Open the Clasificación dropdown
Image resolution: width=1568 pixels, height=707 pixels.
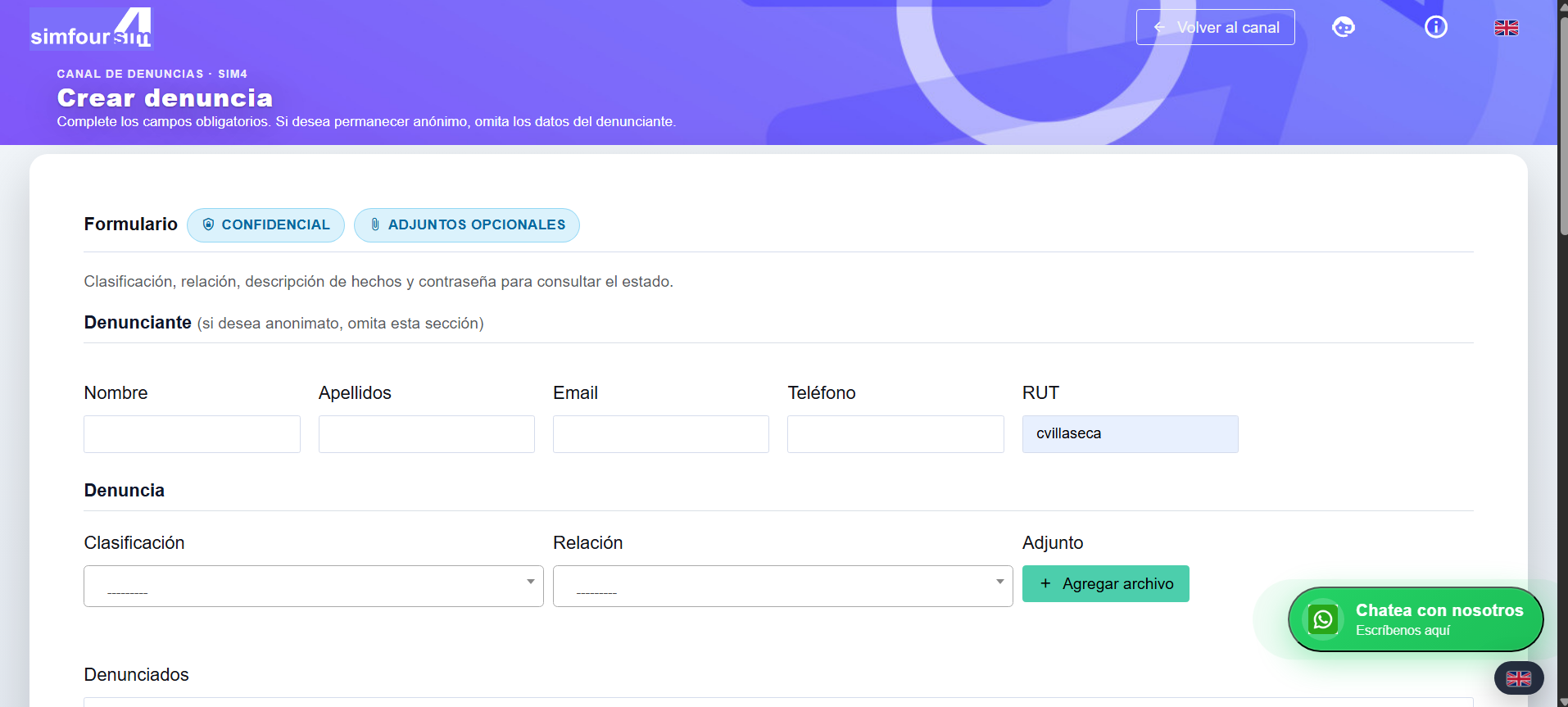pyautogui.click(x=314, y=586)
